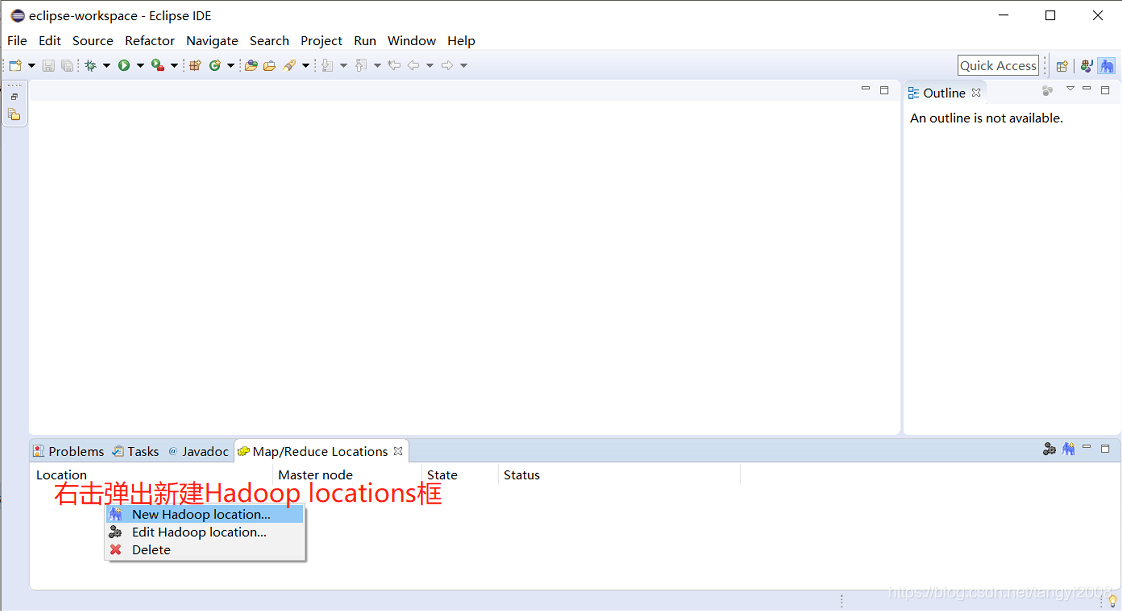Image resolution: width=1122 pixels, height=611 pixels.
Task: Click the New wizard toolbar icon
Action: [x=15, y=66]
